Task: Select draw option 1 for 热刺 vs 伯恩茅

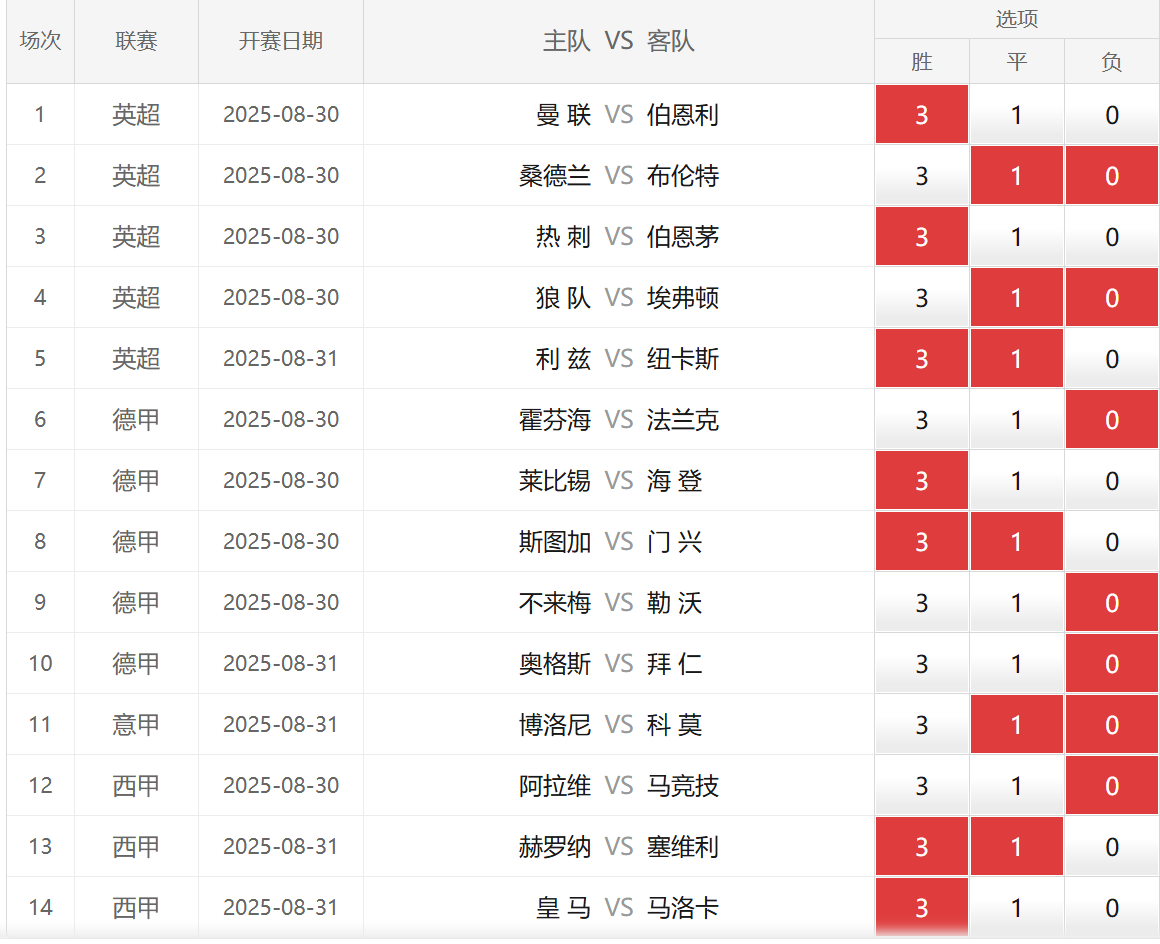Action: (x=1016, y=236)
